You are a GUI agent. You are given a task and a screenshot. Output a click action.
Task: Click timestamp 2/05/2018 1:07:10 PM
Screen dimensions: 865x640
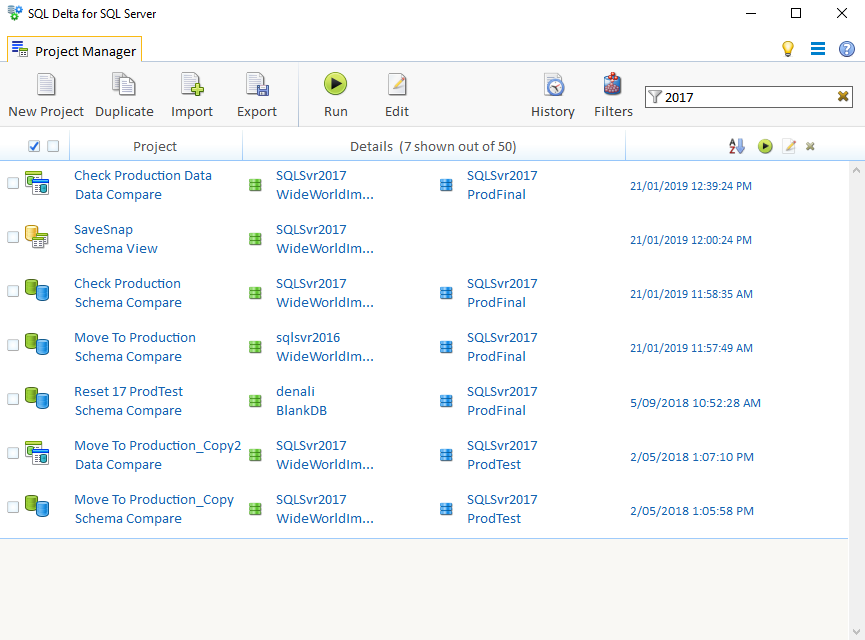692,457
